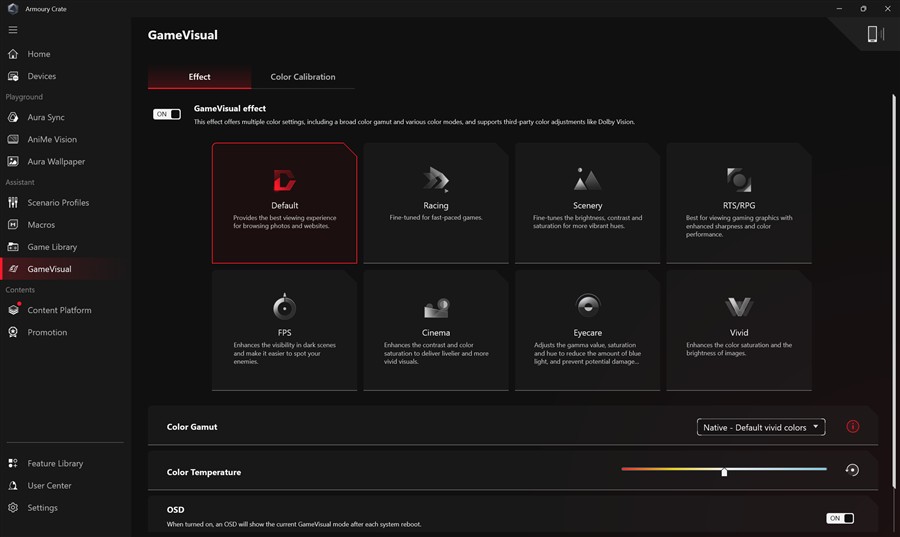
Task: Select the Default effect card
Action: click(284, 203)
